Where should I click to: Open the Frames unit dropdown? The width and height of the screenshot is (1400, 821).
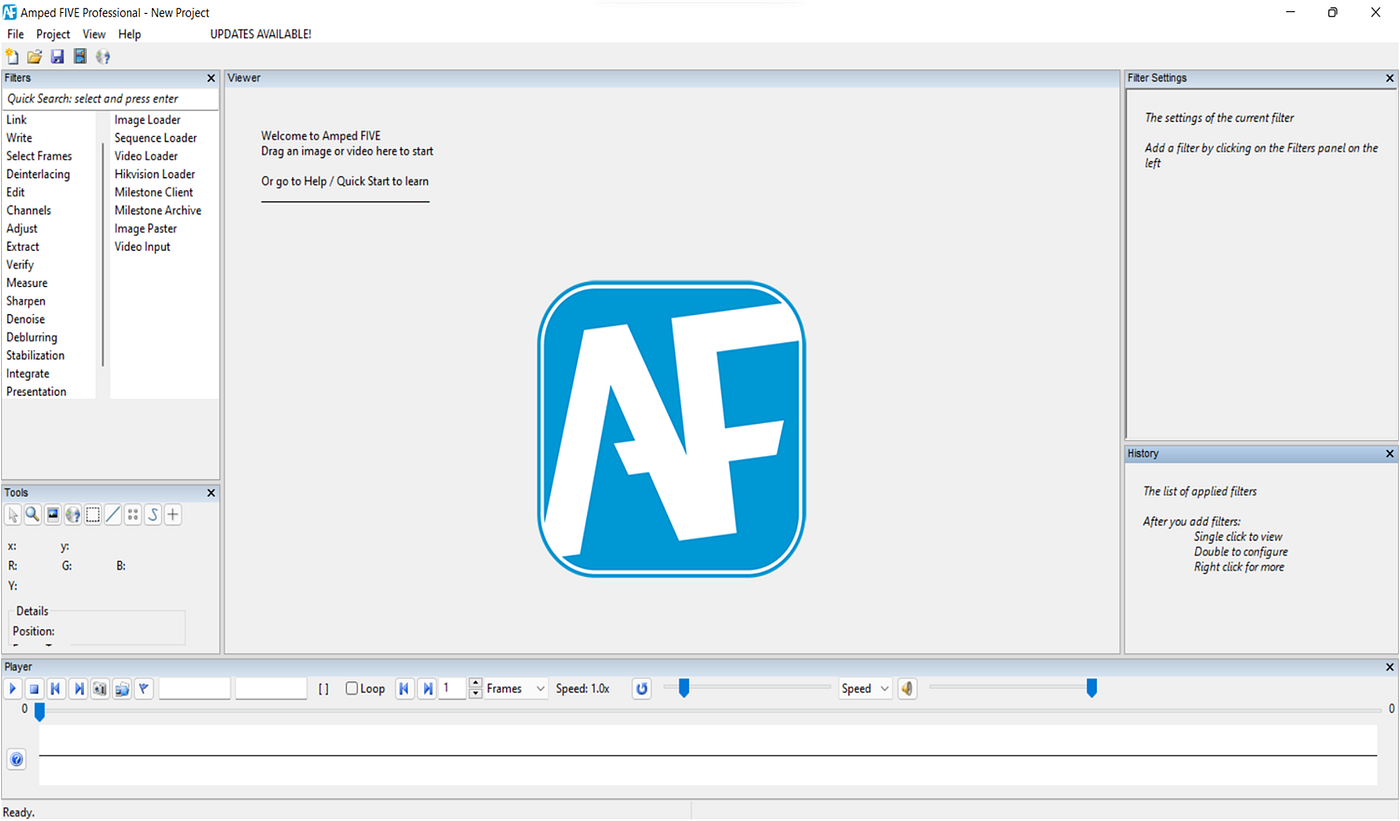click(516, 689)
